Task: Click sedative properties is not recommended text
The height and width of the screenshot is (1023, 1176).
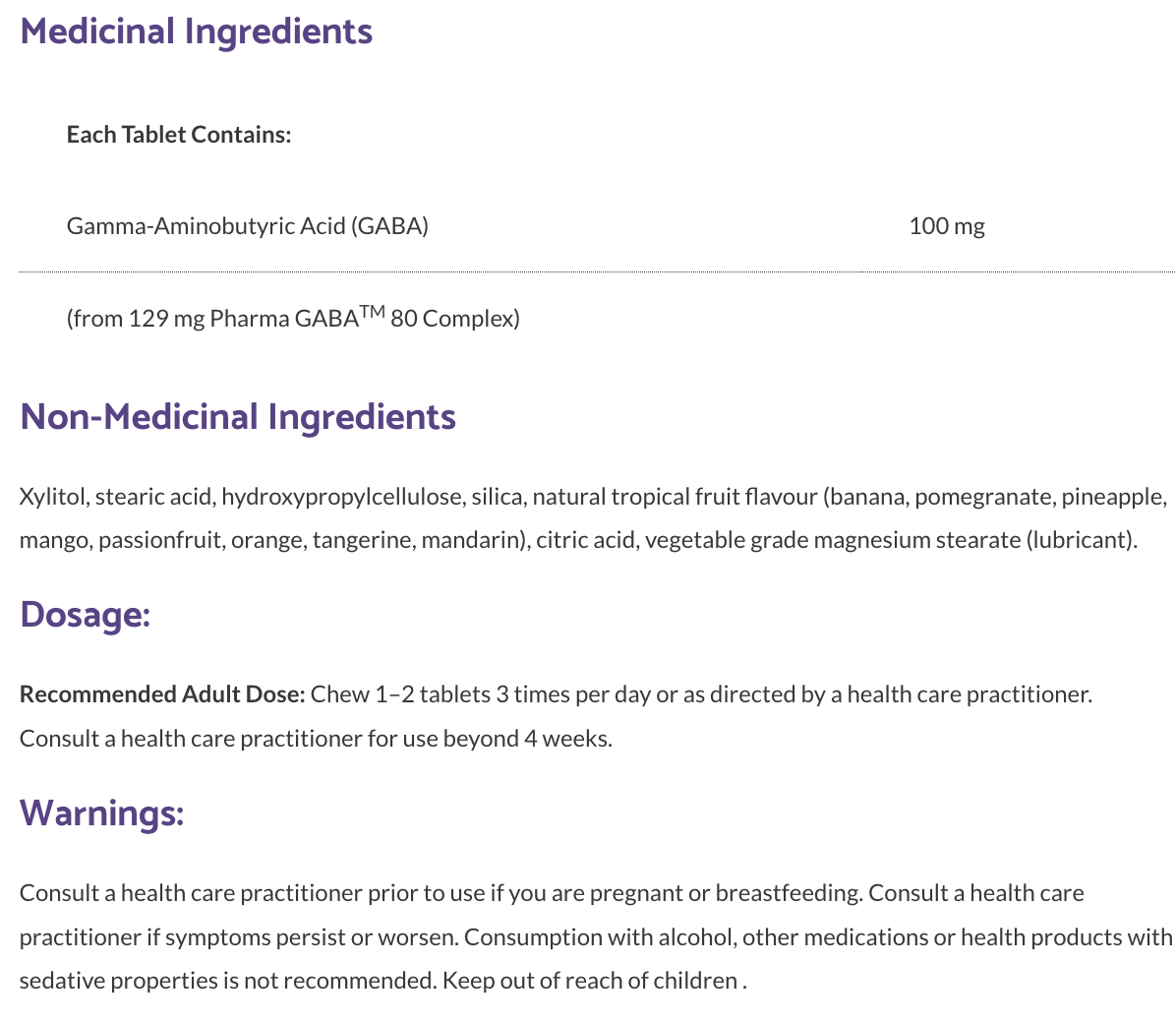Action: [x=227, y=981]
